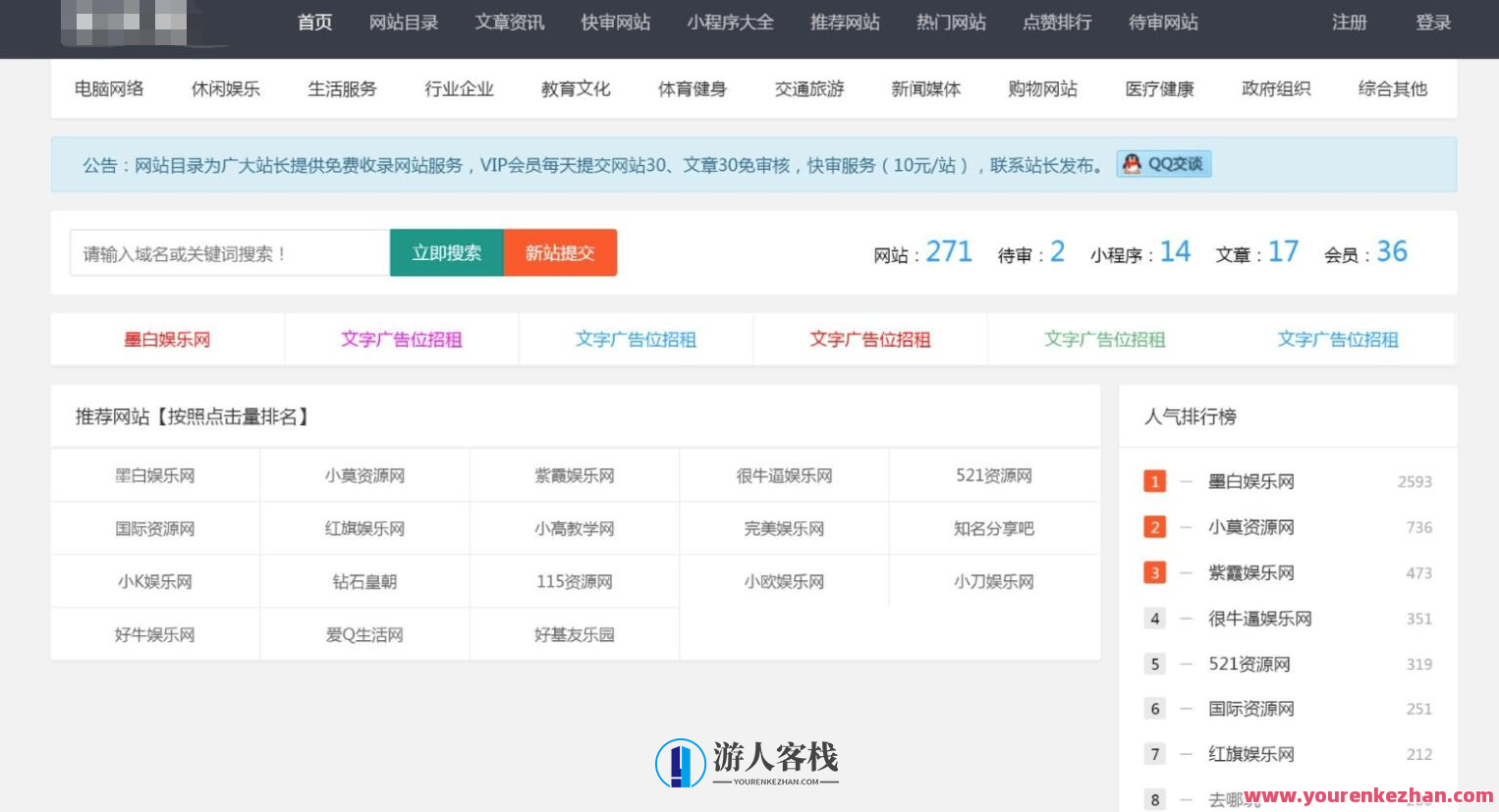
Task: Open the 点赞排行 menu item
Action: pos(1056,23)
